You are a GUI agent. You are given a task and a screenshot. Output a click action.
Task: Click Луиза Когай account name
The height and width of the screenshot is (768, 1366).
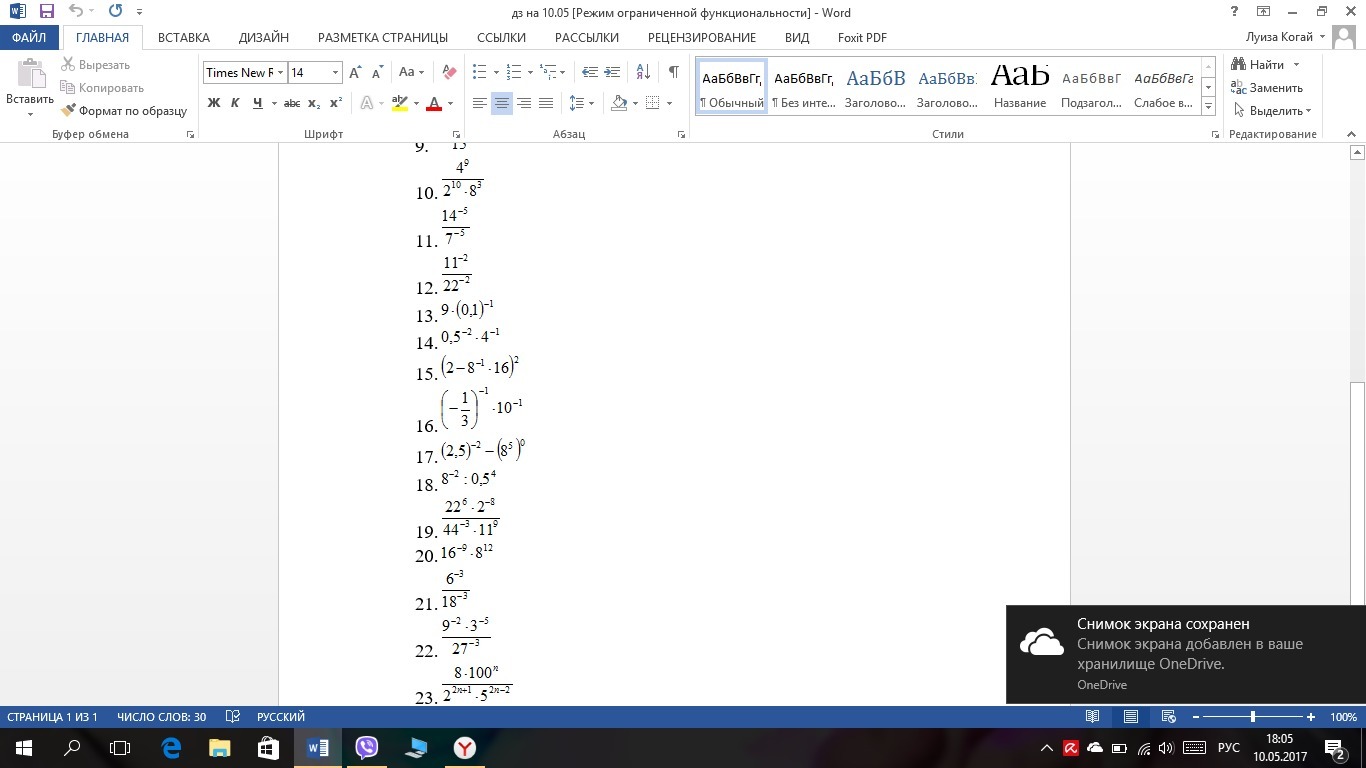coord(1279,38)
